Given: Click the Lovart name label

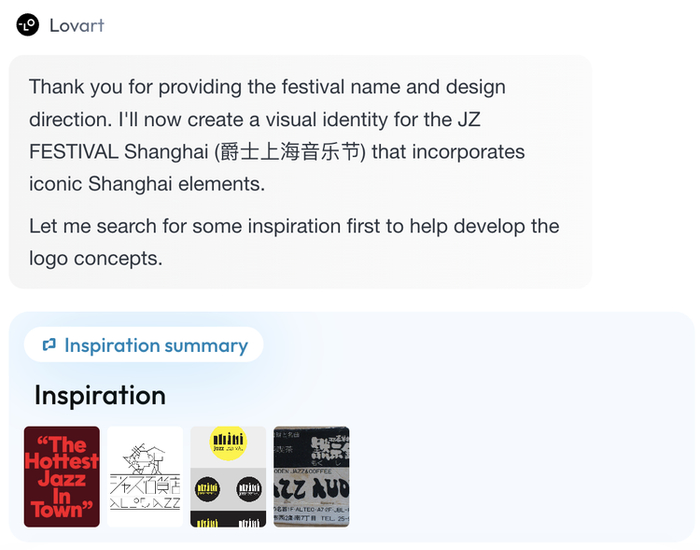Looking at the screenshot, I should pyautogui.click(x=77, y=25).
